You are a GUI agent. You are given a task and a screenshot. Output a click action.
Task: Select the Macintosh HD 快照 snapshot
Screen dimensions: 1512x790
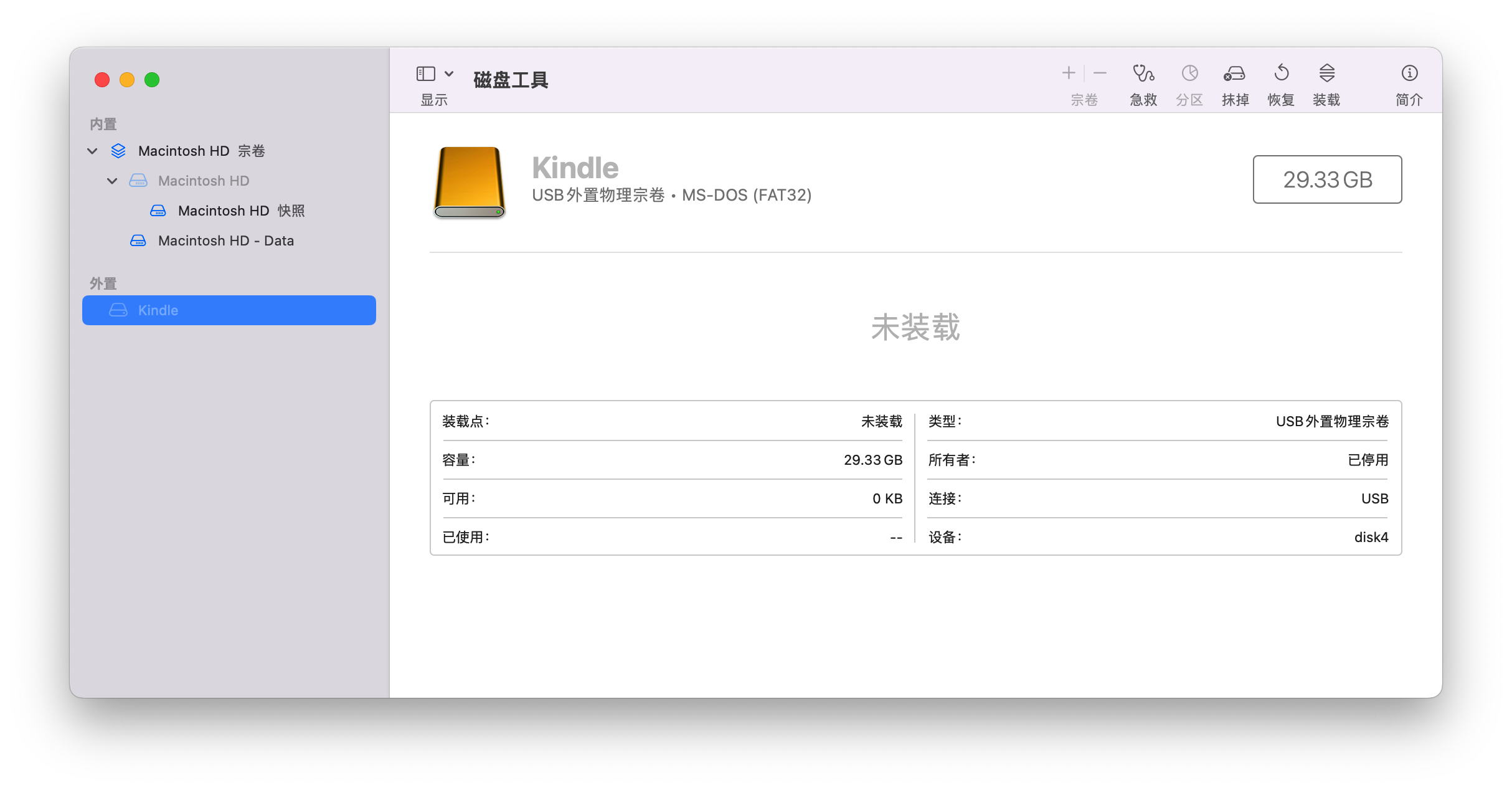pyautogui.click(x=242, y=211)
